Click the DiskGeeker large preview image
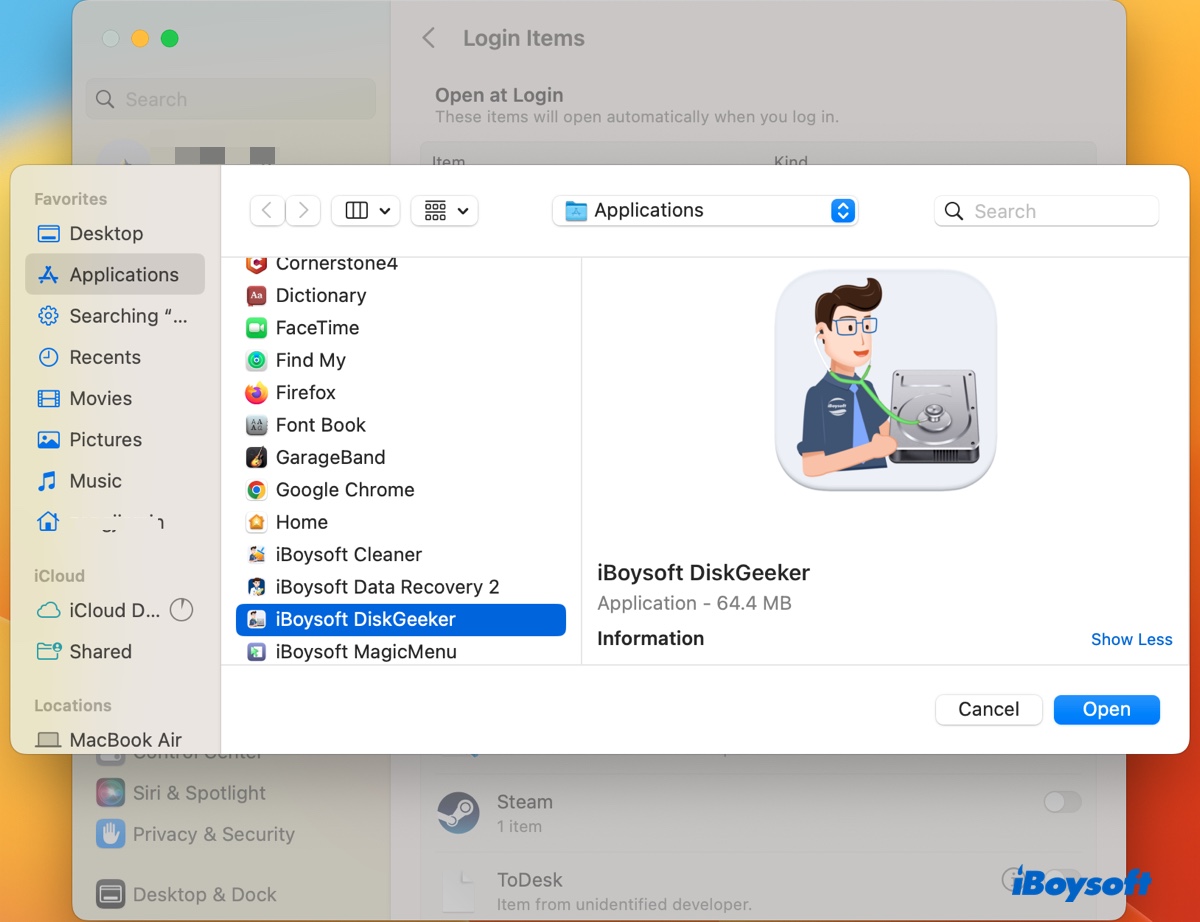The height and width of the screenshot is (922, 1200). (x=886, y=380)
